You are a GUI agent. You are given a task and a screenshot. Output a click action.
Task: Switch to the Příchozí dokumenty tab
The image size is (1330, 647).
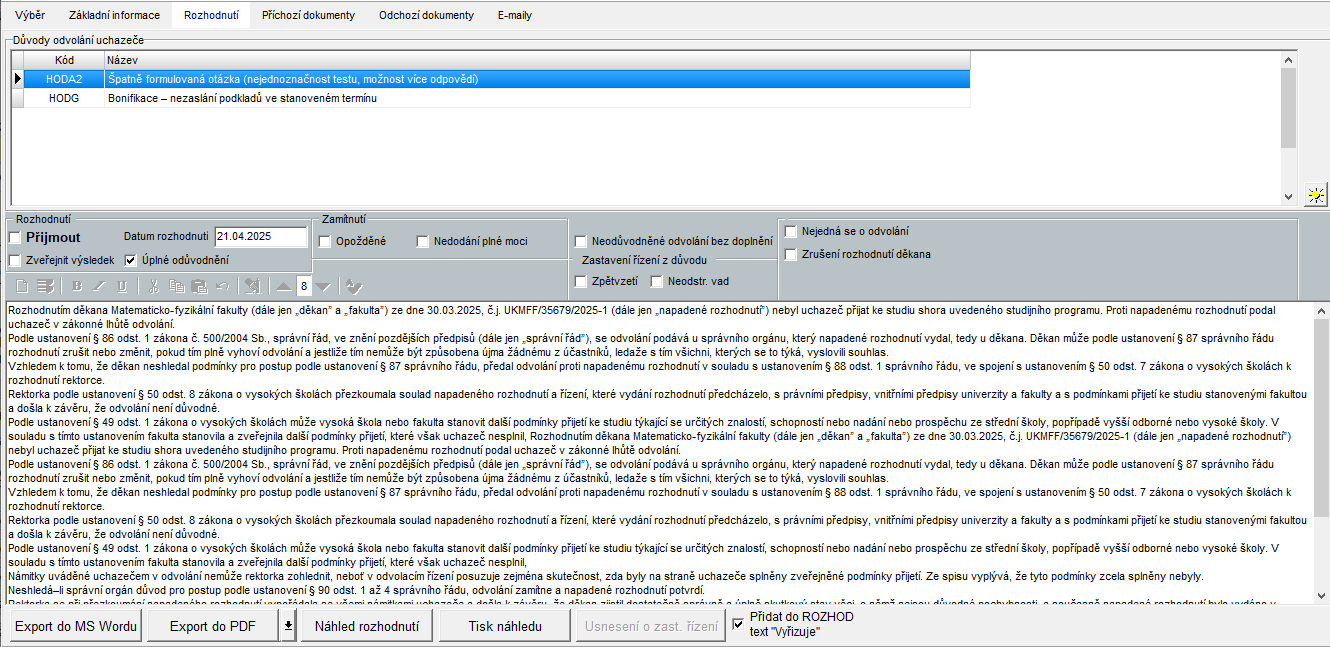click(308, 16)
